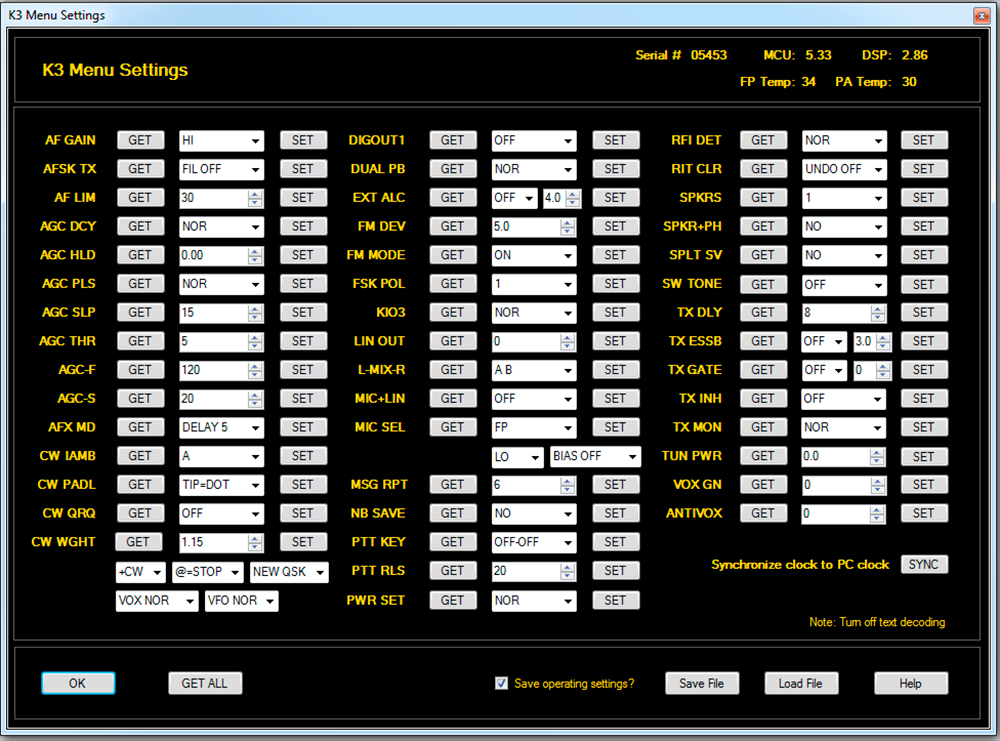
Task: Open AGC DCY dropdown
Action: [x=221, y=226]
